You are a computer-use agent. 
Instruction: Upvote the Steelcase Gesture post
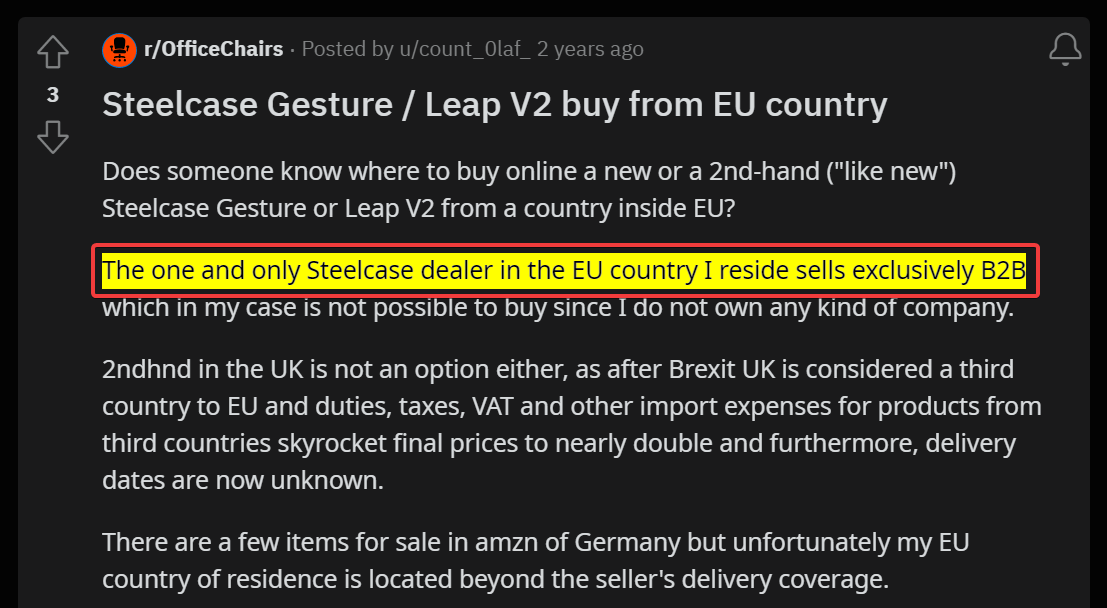tap(53, 52)
